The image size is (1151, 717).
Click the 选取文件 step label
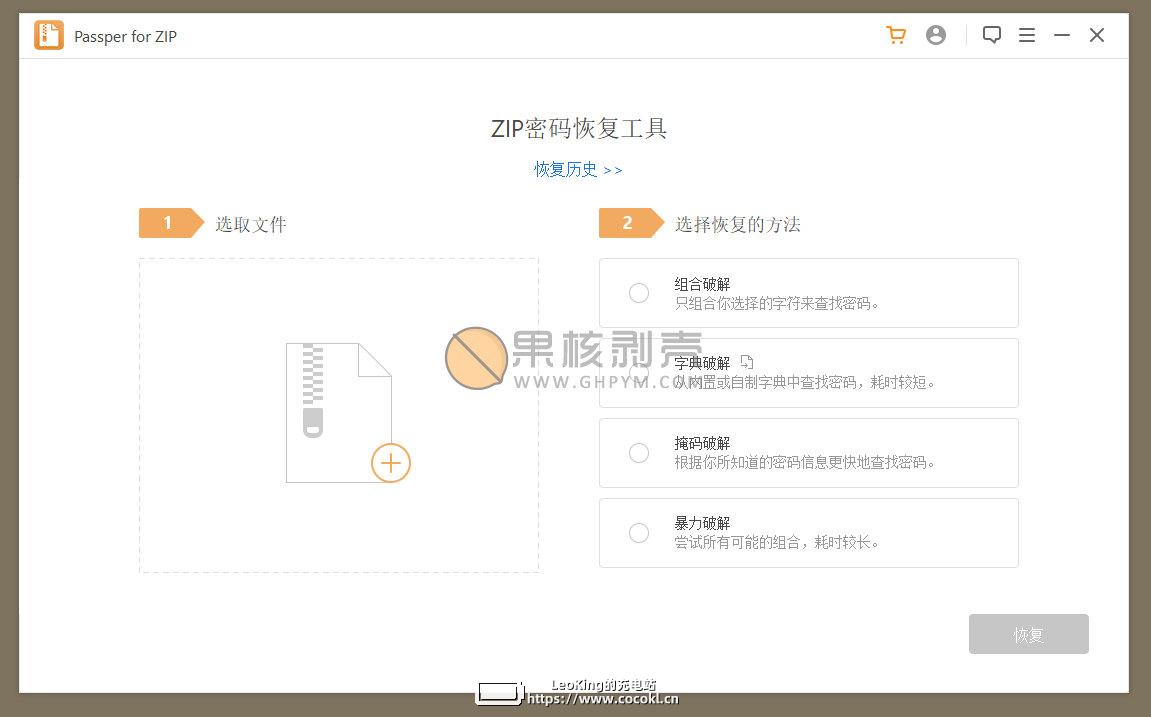point(251,224)
